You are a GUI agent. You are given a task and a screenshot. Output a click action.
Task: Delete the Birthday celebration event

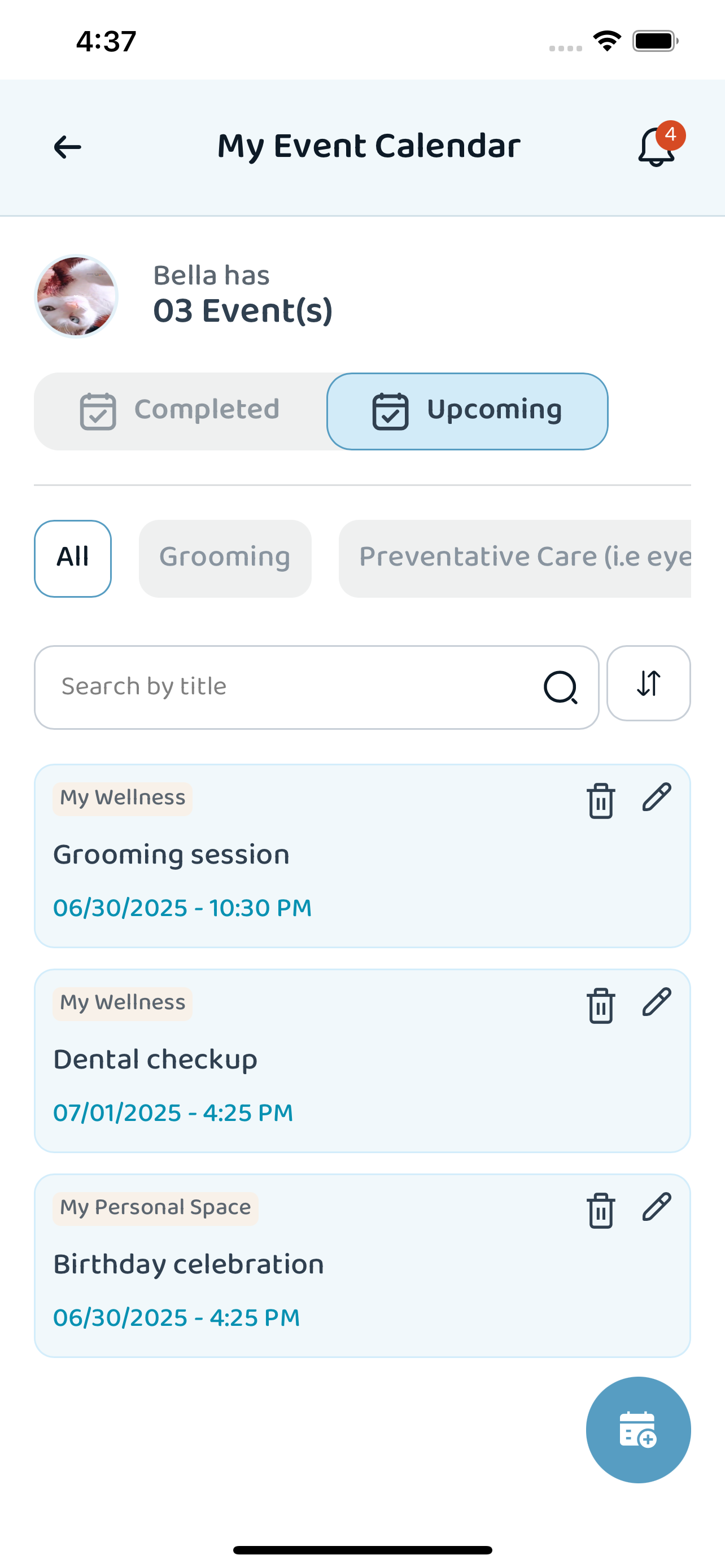[x=600, y=1210]
